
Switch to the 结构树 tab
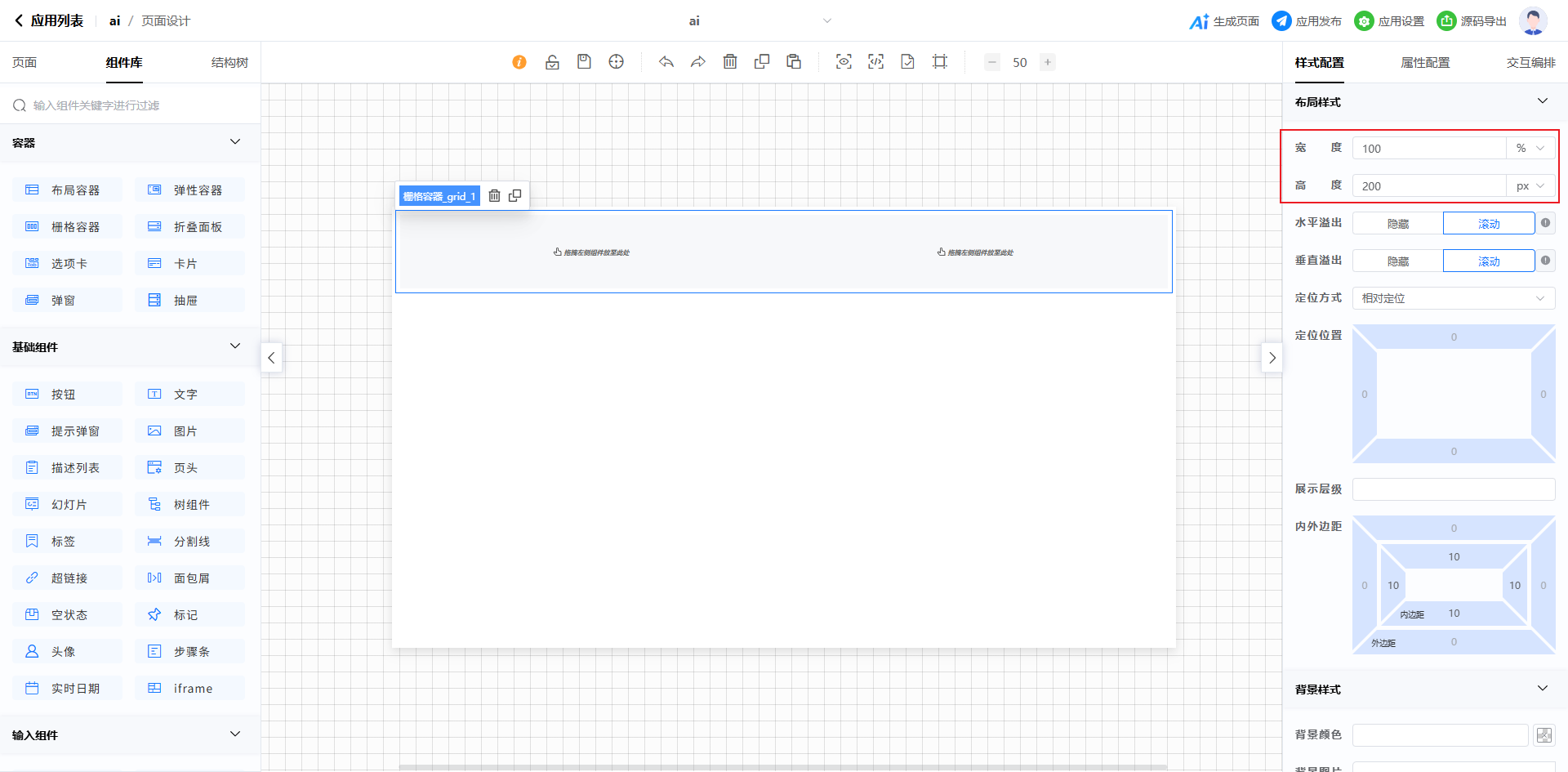[x=229, y=63]
